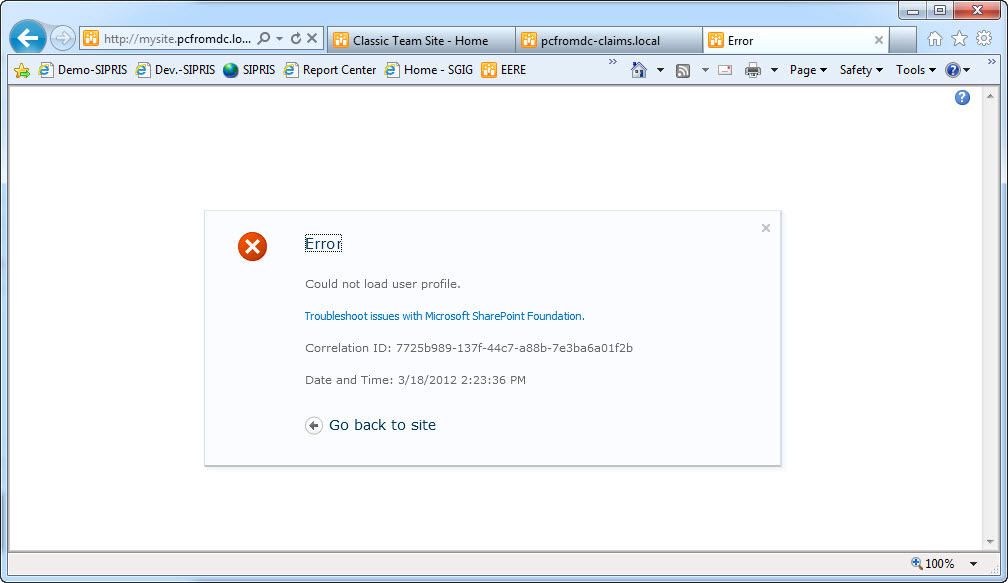Viewport: 1008px width, 583px height.
Task: Open the Read mail icon
Action: [x=724, y=70]
